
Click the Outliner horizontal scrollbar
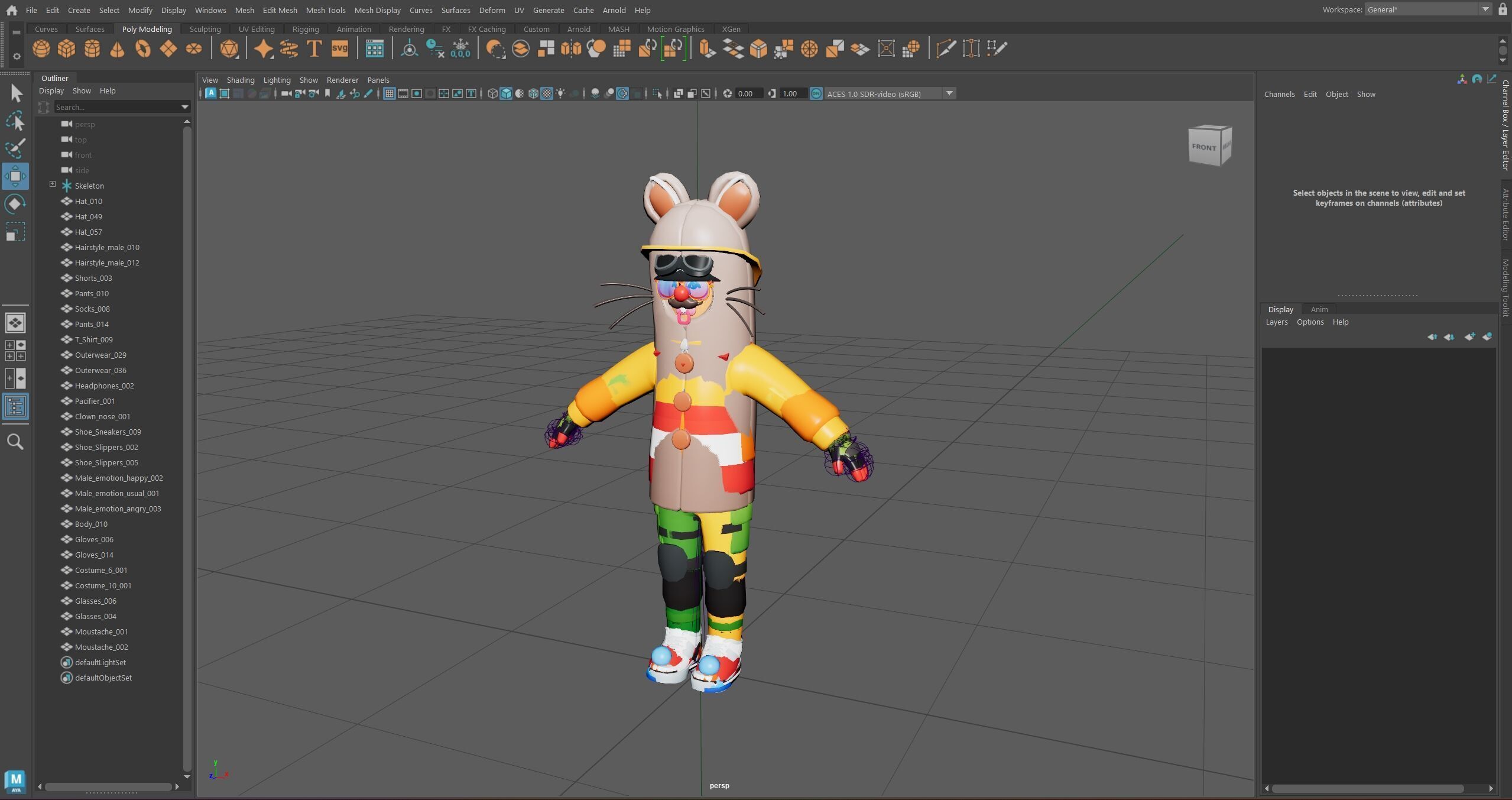108,786
